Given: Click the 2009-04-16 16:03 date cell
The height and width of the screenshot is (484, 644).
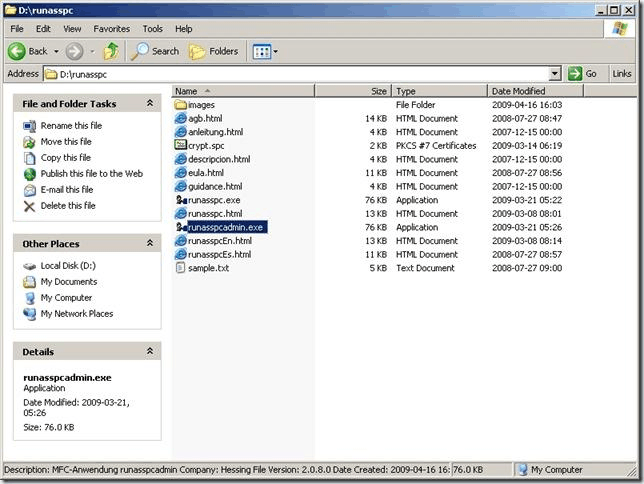Looking at the screenshot, I should [x=527, y=105].
